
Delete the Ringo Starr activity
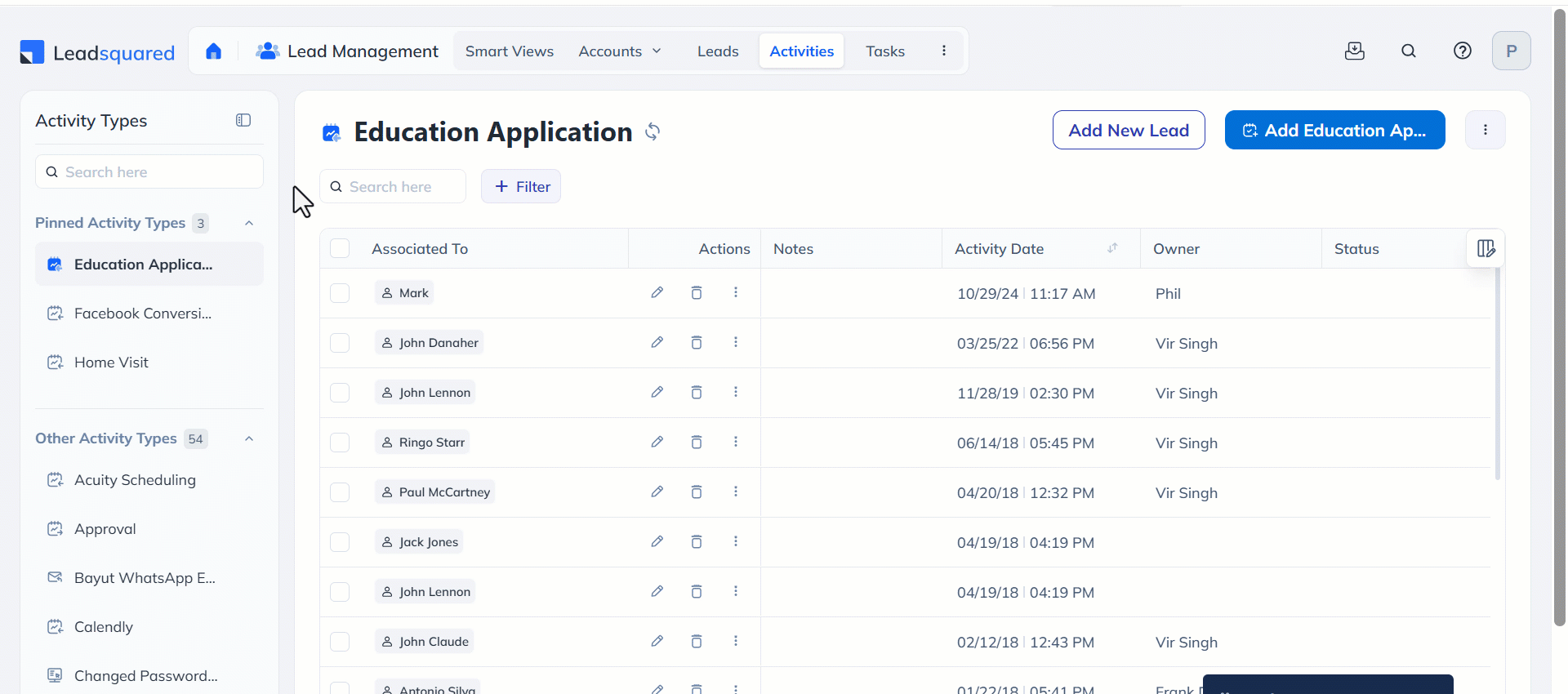[697, 442]
